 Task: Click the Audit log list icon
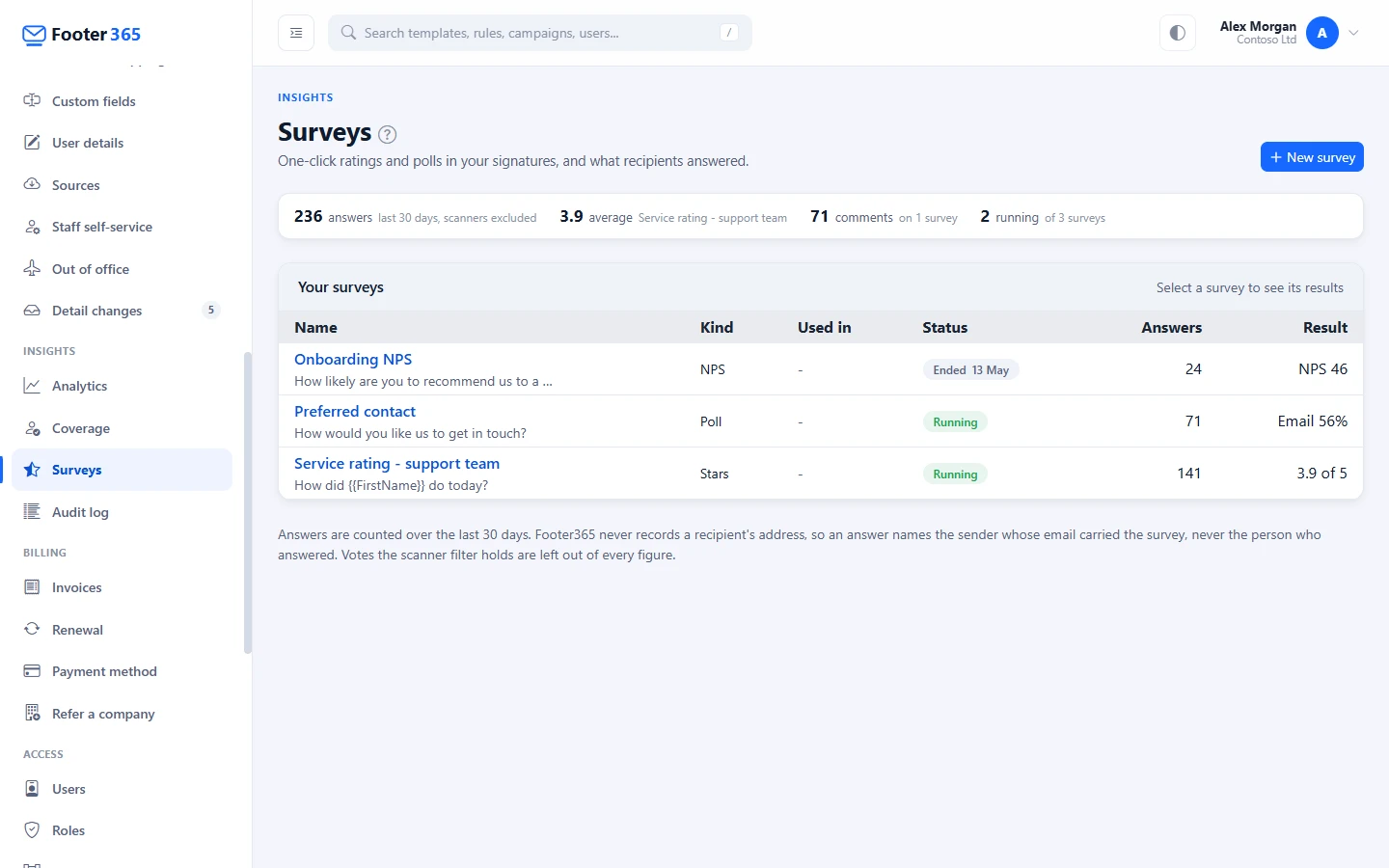[32, 512]
